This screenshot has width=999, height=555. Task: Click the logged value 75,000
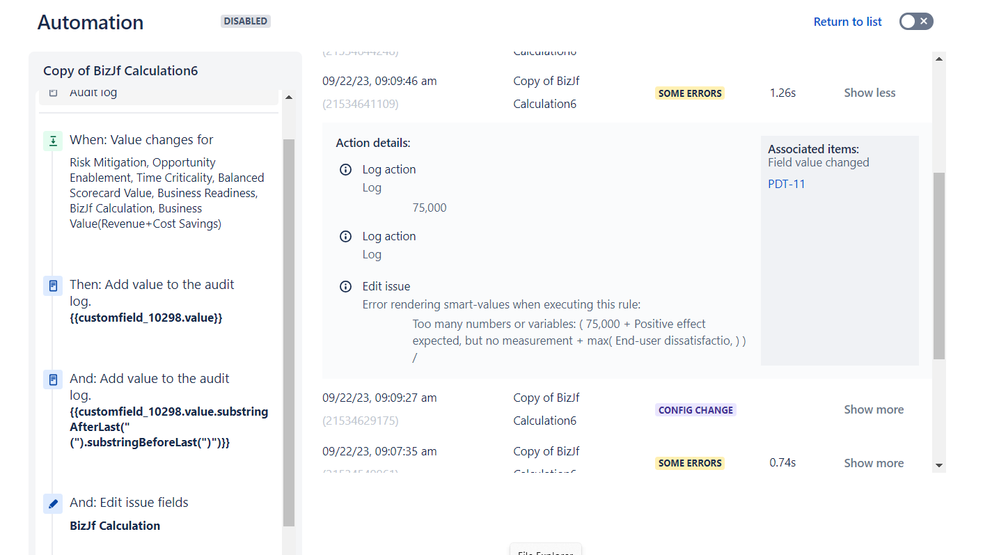429,208
